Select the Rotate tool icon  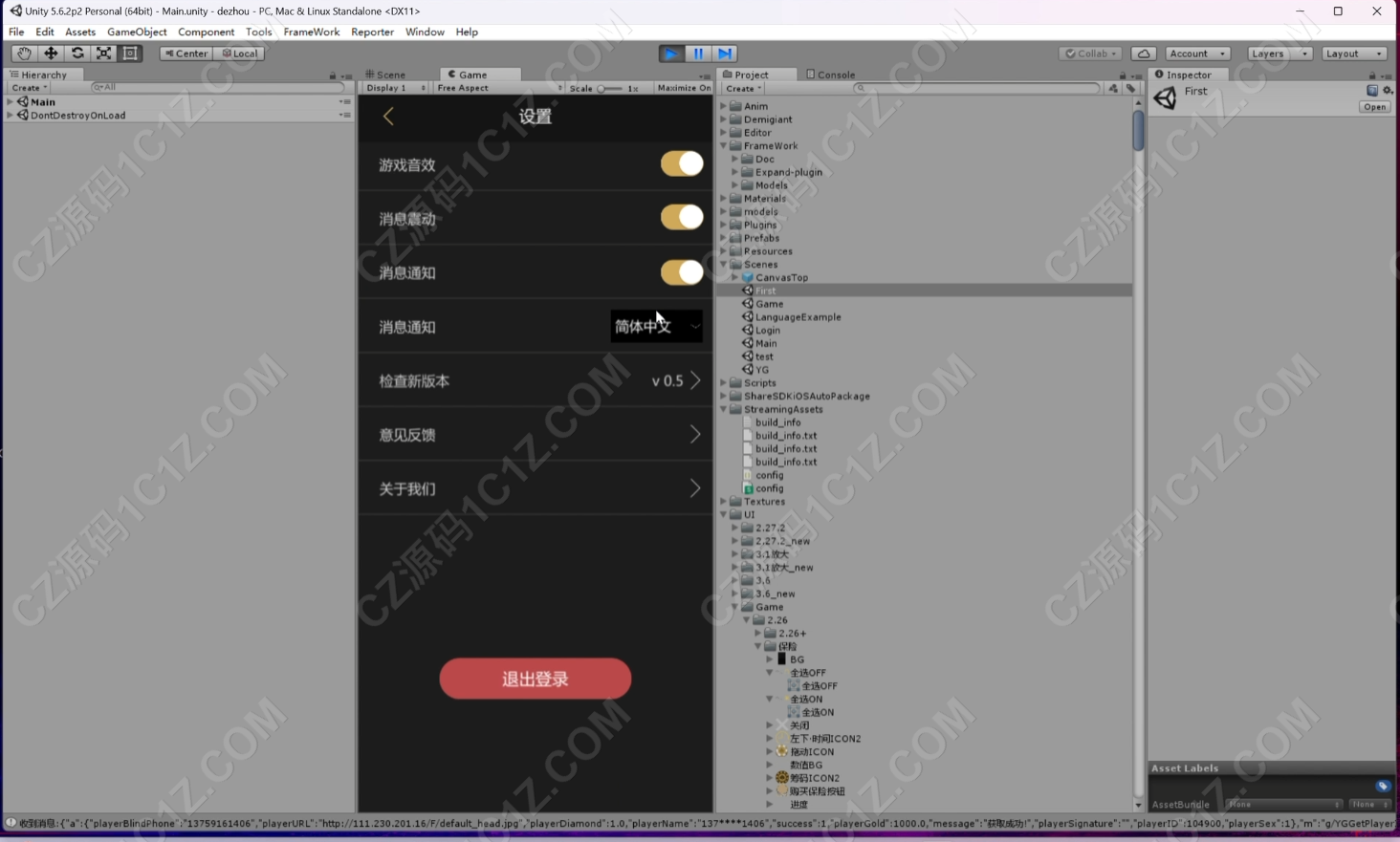[x=77, y=54]
